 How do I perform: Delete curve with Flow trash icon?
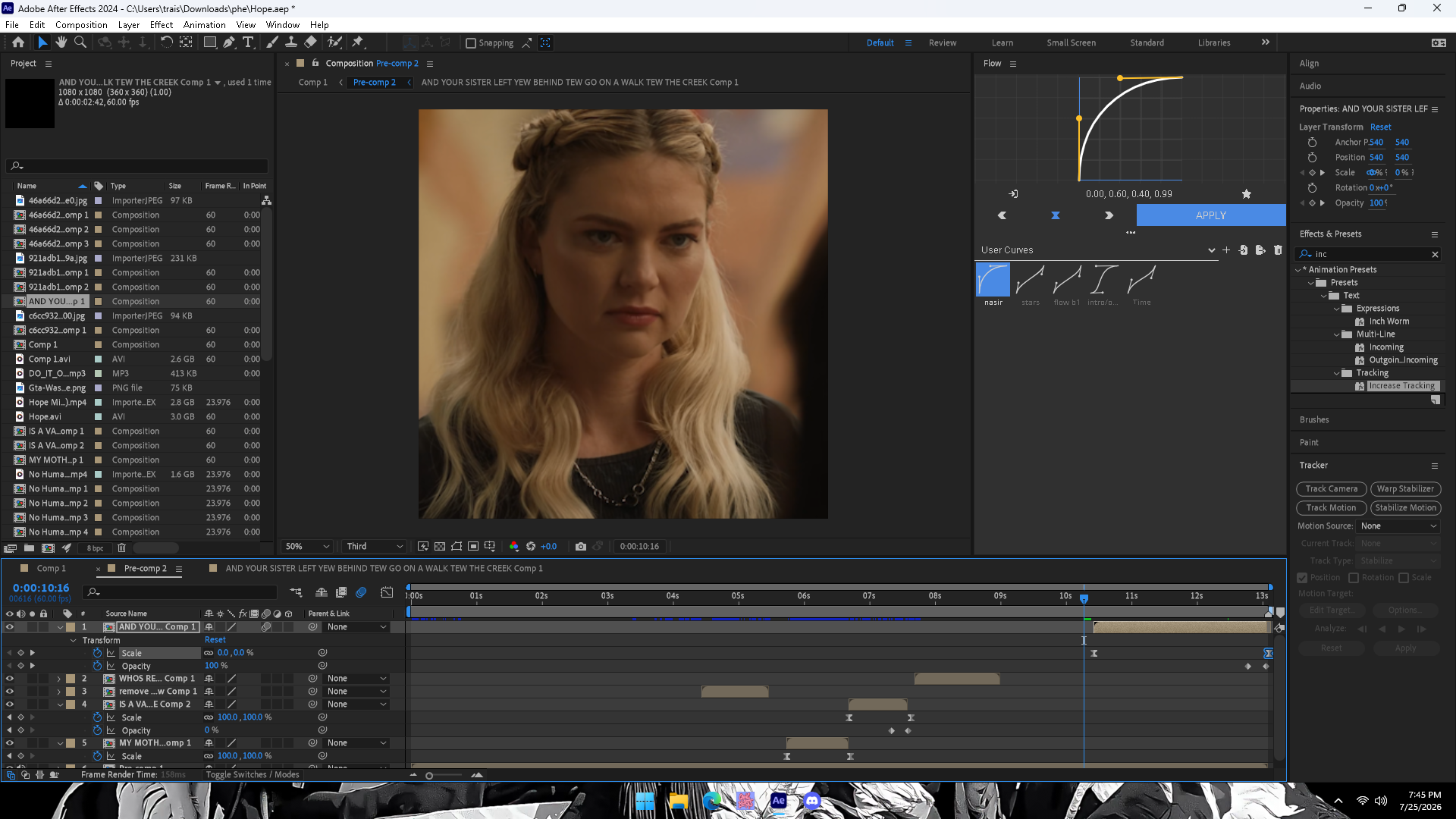coord(1278,250)
